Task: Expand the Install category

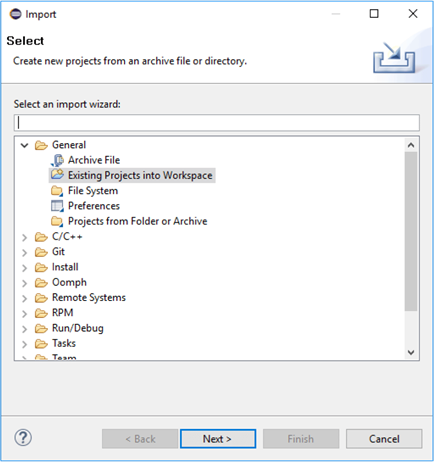Action: coord(24,268)
